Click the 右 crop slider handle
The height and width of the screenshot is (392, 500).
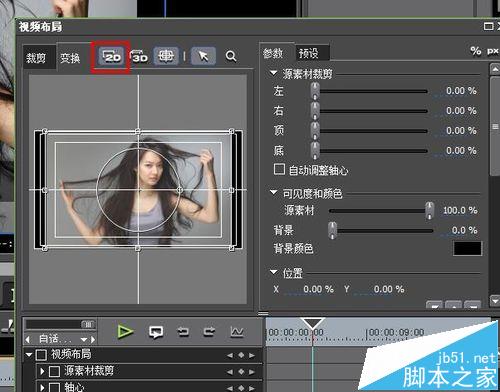coord(315,111)
